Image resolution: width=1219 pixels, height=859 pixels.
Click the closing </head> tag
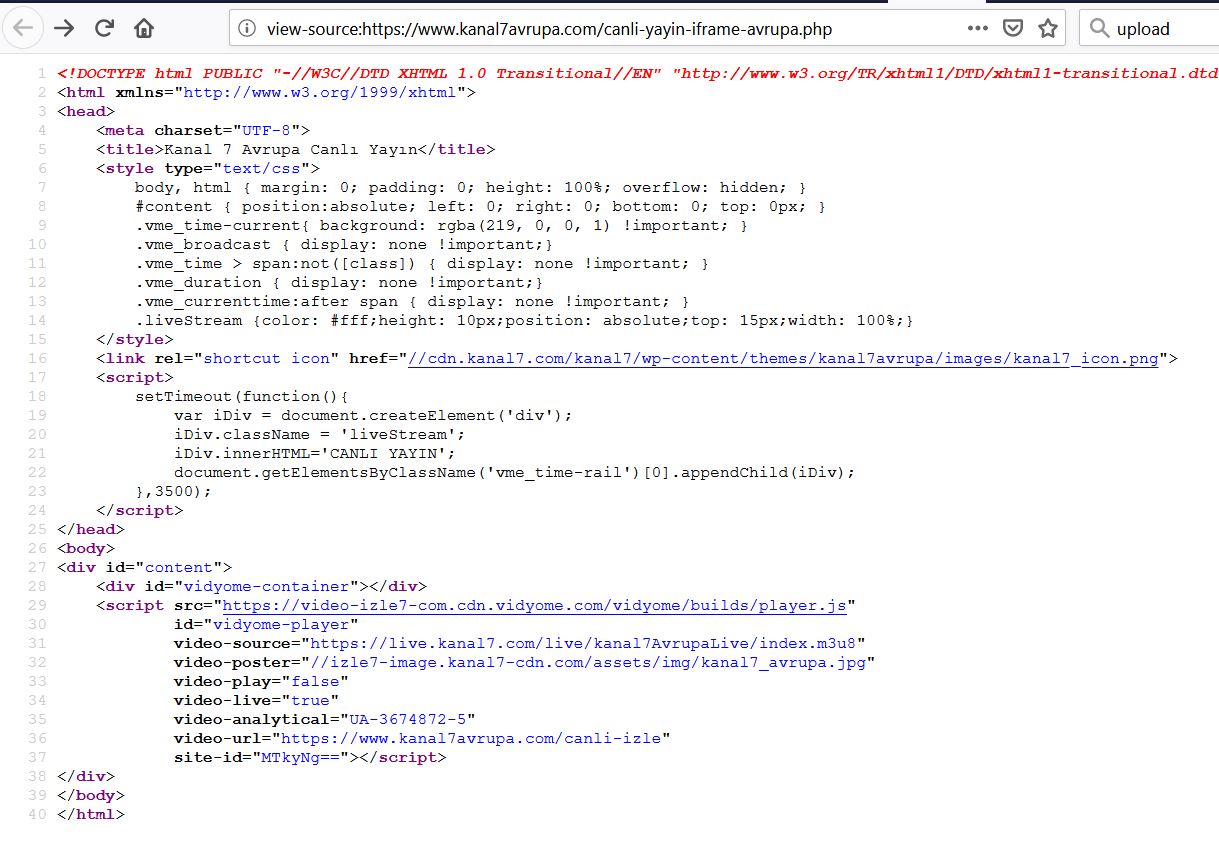(x=91, y=529)
